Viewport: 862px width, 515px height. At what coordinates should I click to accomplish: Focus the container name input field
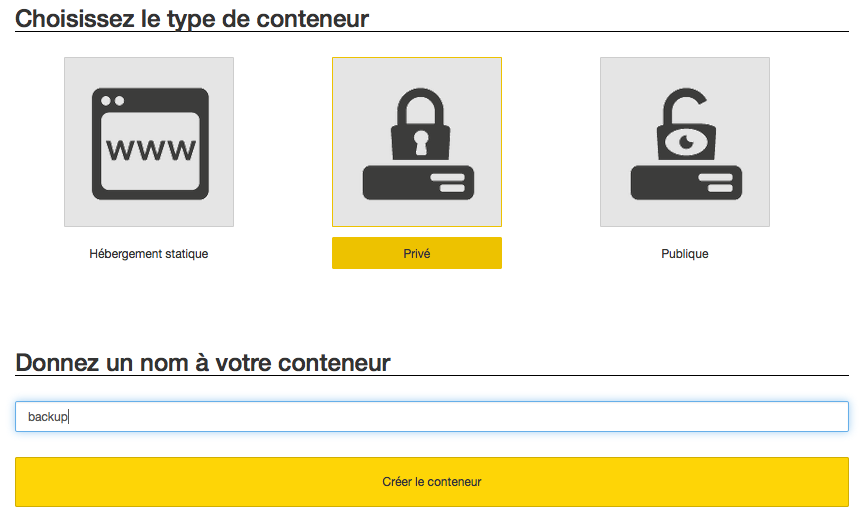tap(432, 417)
